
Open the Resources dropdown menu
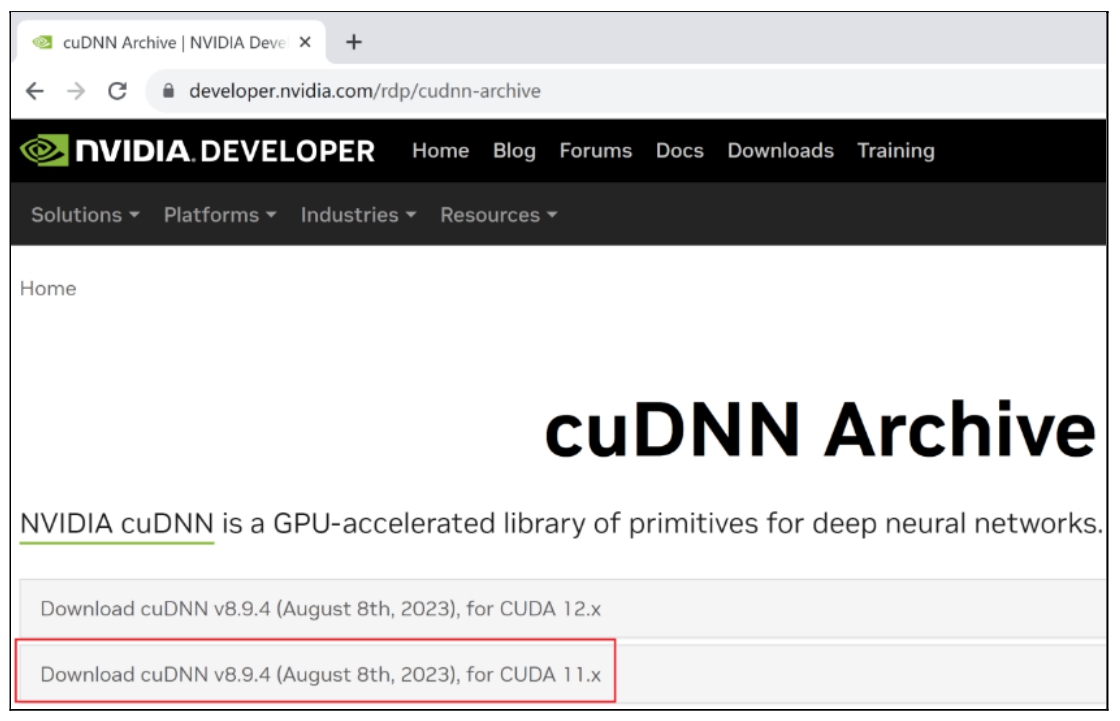point(498,215)
